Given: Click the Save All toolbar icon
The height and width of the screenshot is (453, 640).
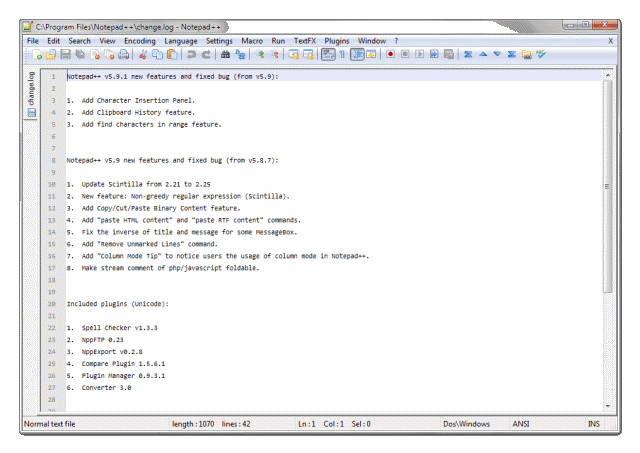Looking at the screenshot, I should point(80,54).
